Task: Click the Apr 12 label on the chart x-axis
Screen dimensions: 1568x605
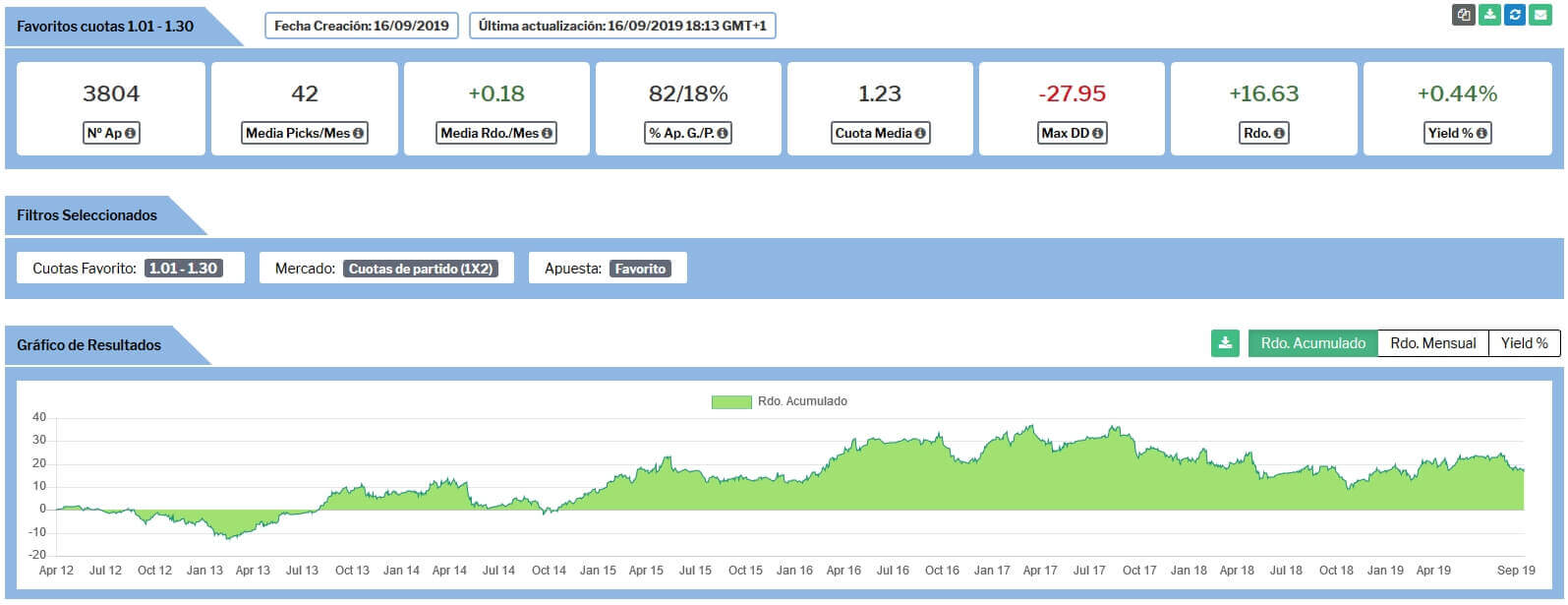Action: (x=56, y=571)
